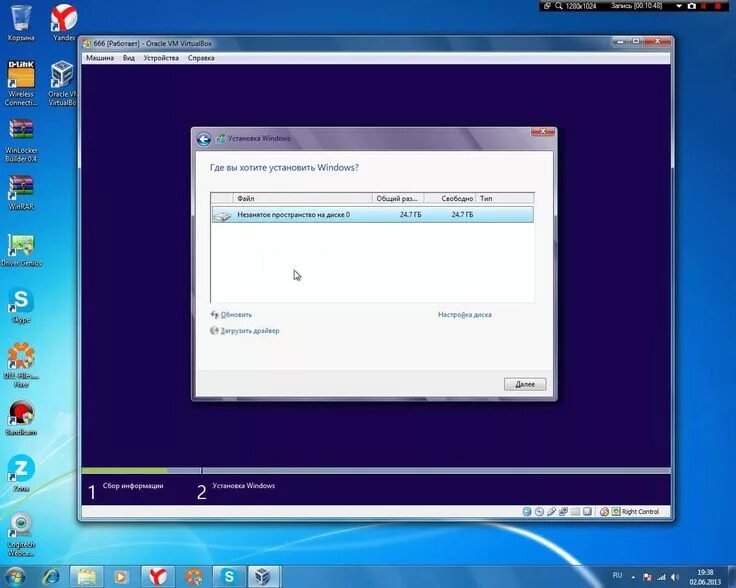Click the USB devices icon in VirtualBox status bar
Image resolution: width=736 pixels, height=588 pixels.
tap(552, 512)
